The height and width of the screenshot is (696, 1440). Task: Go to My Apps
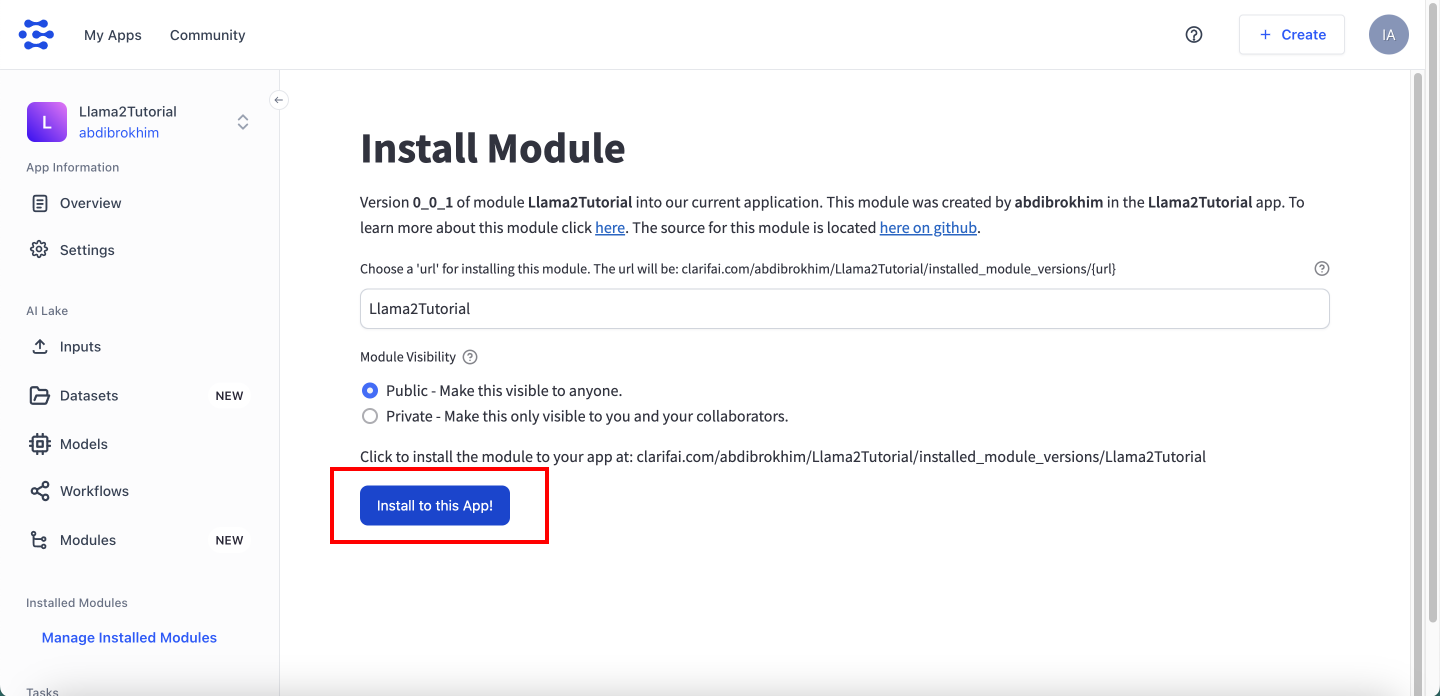pyautogui.click(x=113, y=35)
